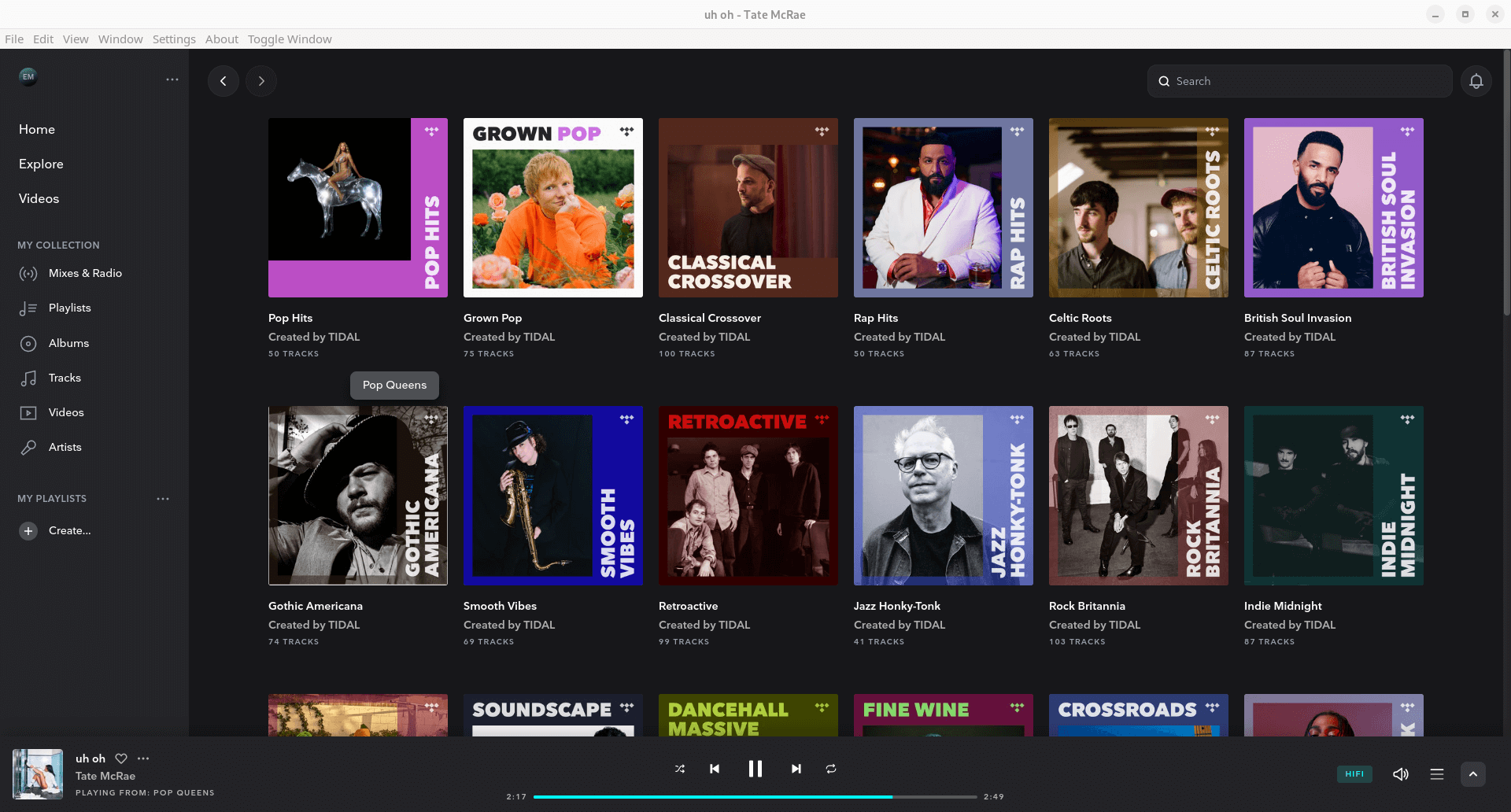The height and width of the screenshot is (812, 1511).
Task: Click the Tate McRae artist name
Action: pos(105,776)
